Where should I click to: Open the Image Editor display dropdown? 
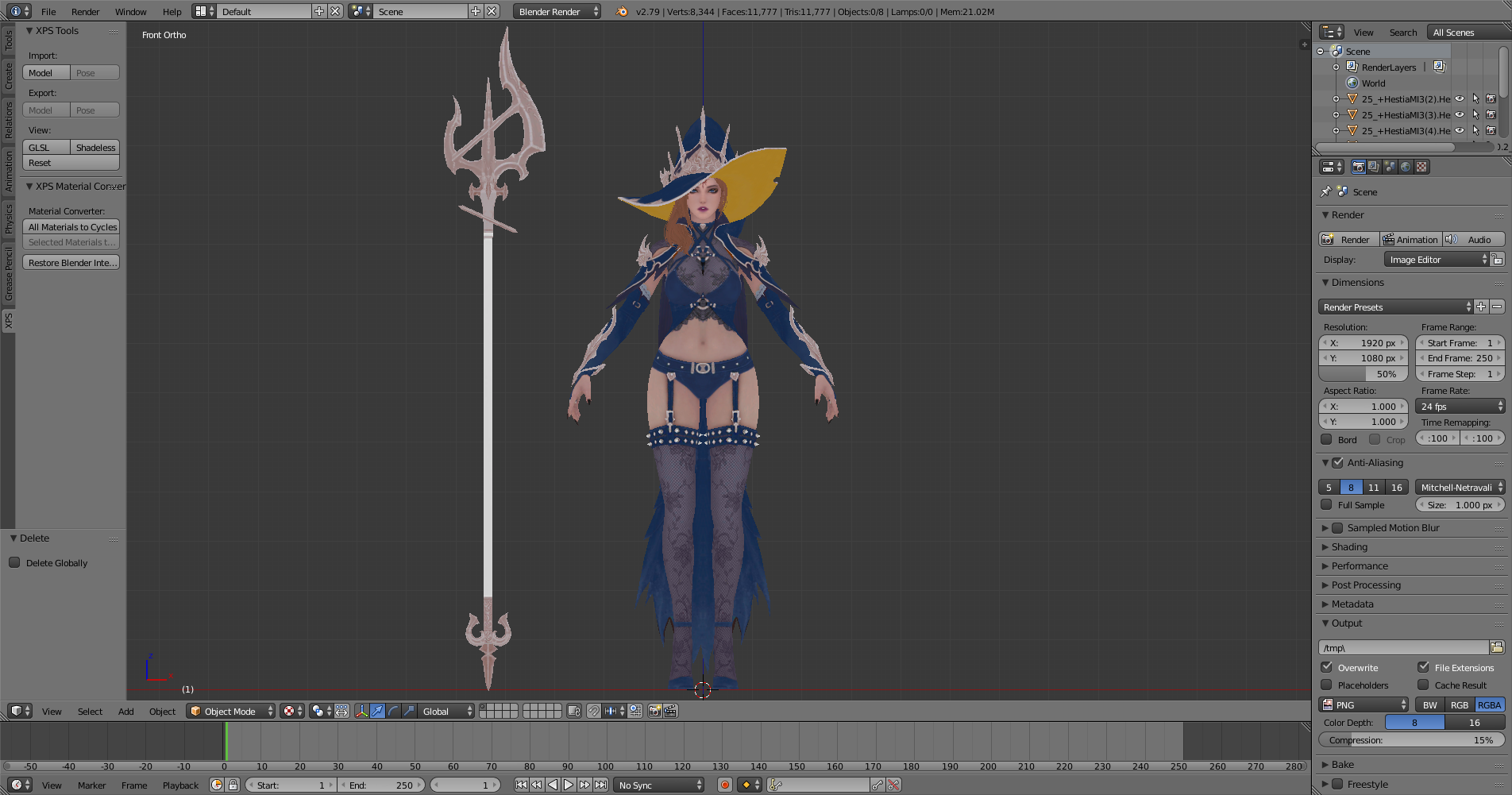[x=1436, y=260]
